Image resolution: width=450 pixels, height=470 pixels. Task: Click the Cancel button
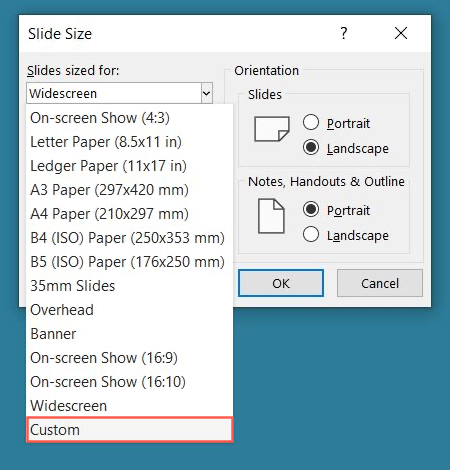pos(380,283)
